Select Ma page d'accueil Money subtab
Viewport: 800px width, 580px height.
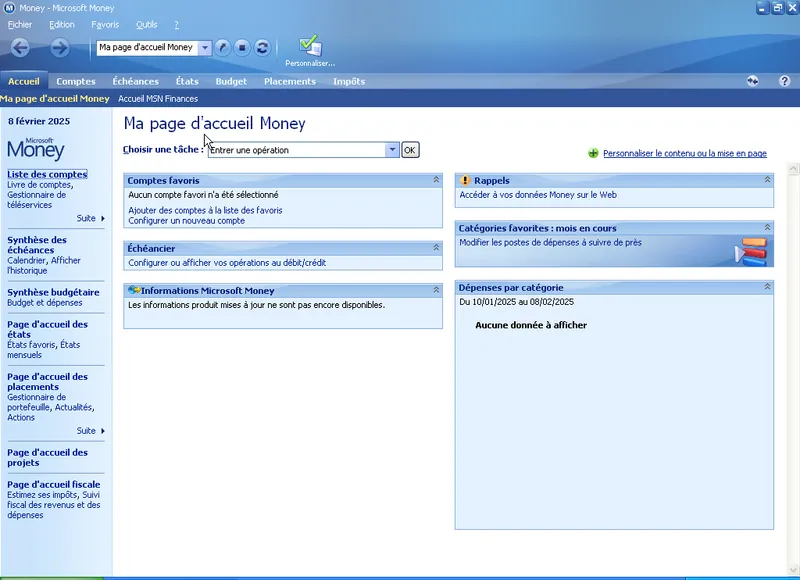[55, 99]
